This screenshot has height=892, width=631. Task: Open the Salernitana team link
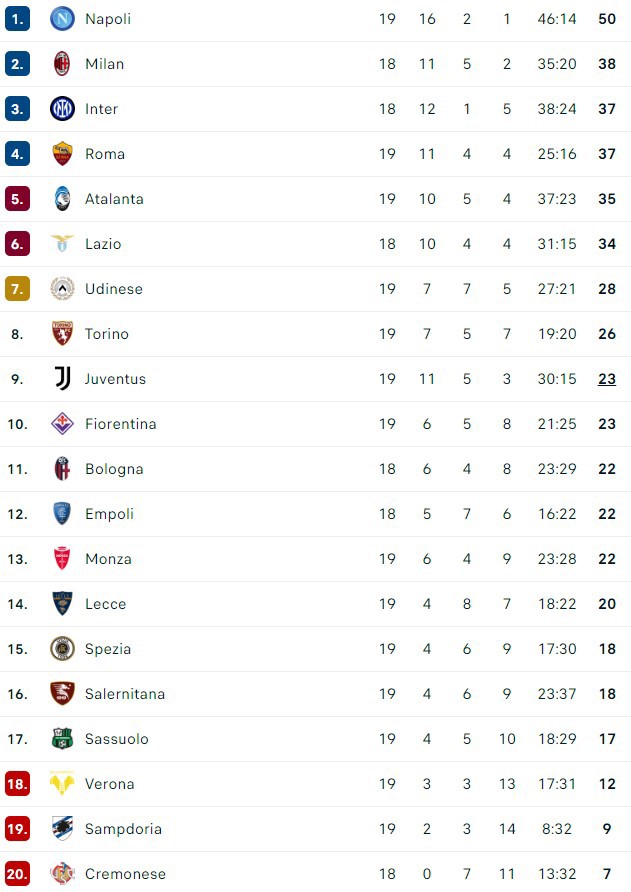[124, 694]
